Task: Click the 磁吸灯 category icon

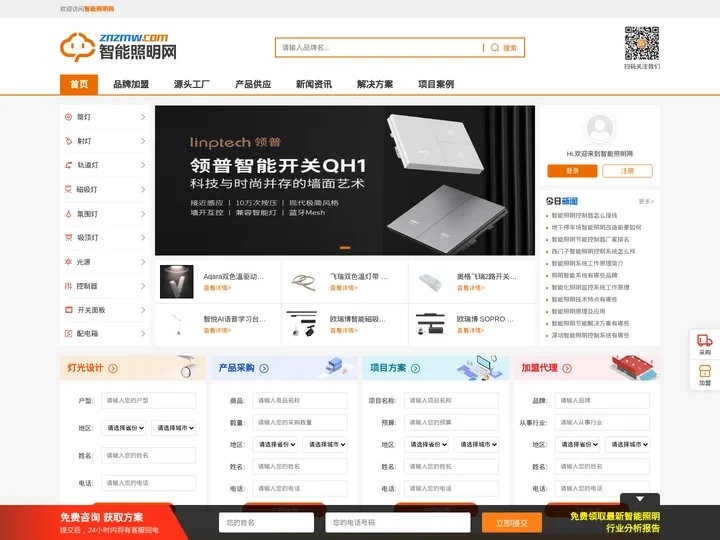Action: click(x=68, y=189)
